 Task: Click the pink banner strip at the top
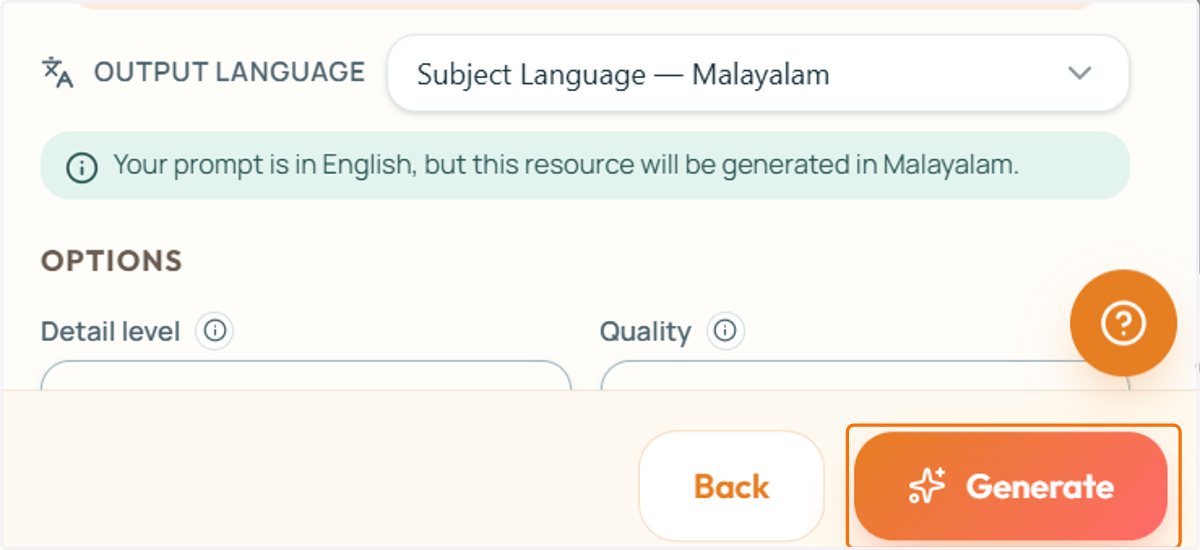585,5
